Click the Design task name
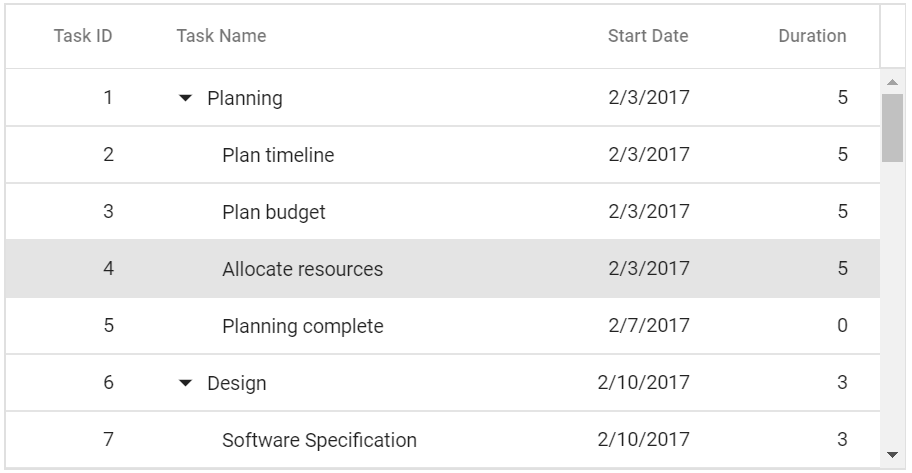Image resolution: width=912 pixels, height=473 pixels. pyautogui.click(x=237, y=383)
